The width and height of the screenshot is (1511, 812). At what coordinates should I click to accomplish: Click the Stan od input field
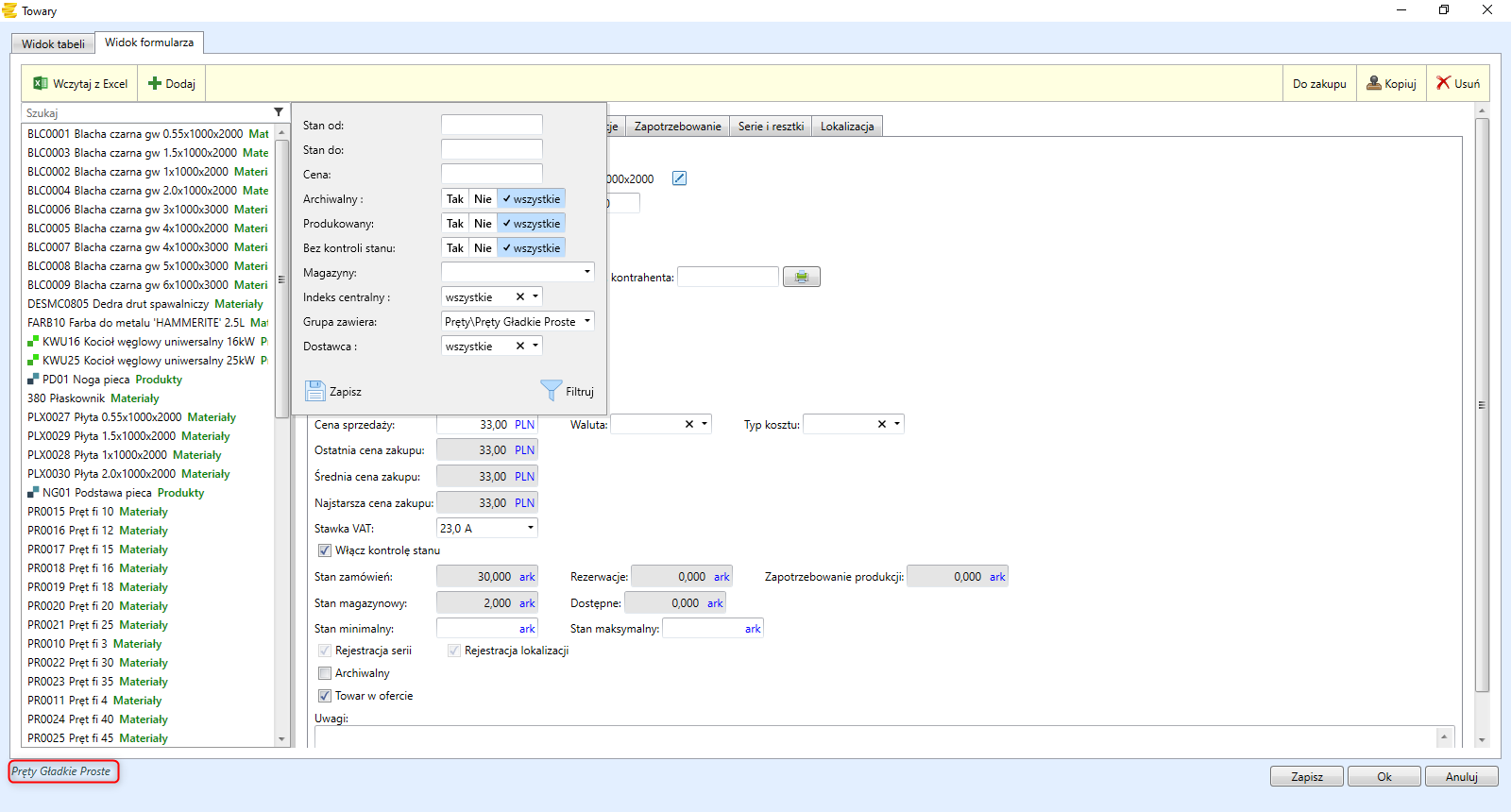pyautogui.click(x=491, y=125)
